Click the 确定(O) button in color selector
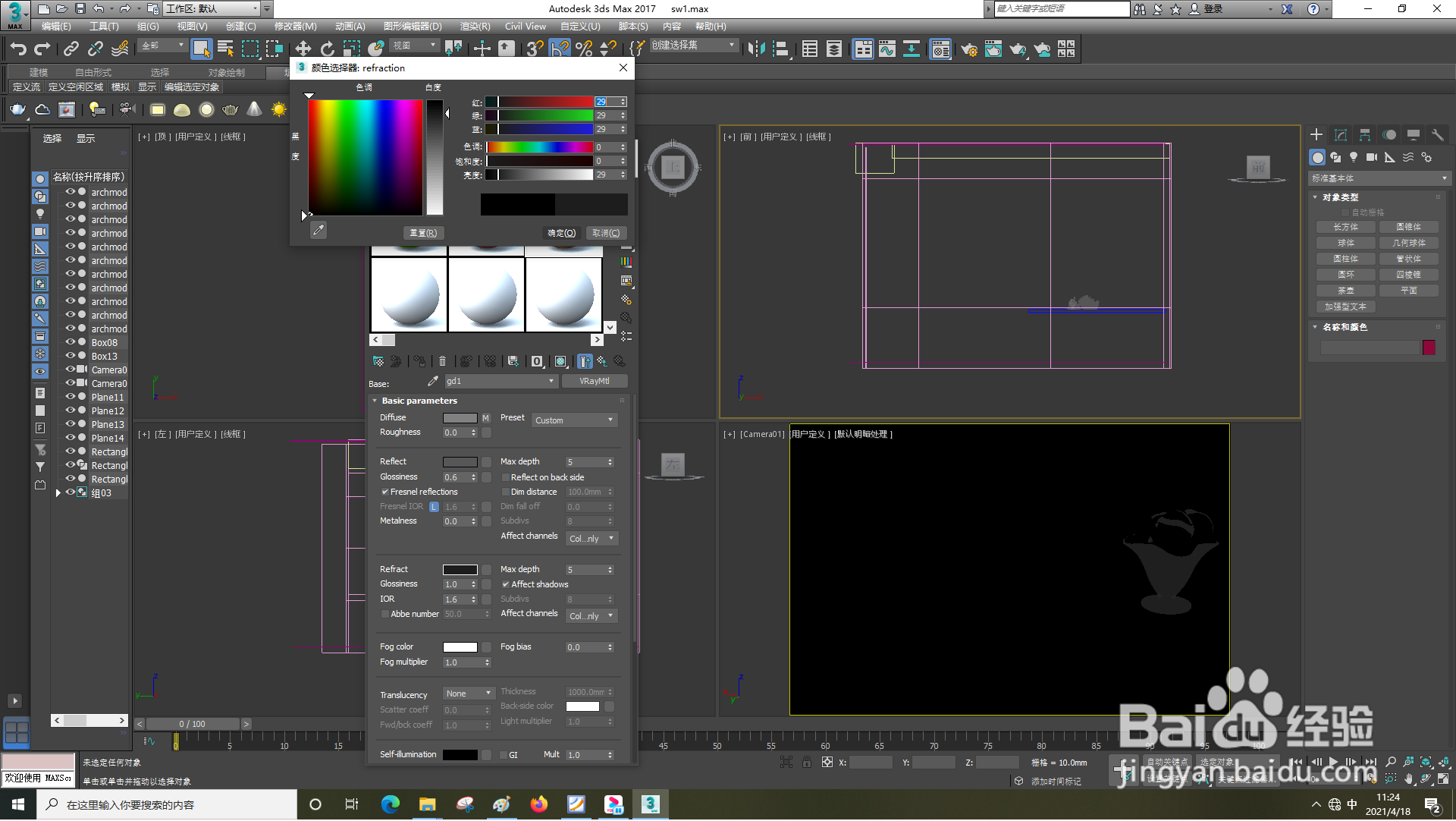1456x821 pixels. pos(561,233)
